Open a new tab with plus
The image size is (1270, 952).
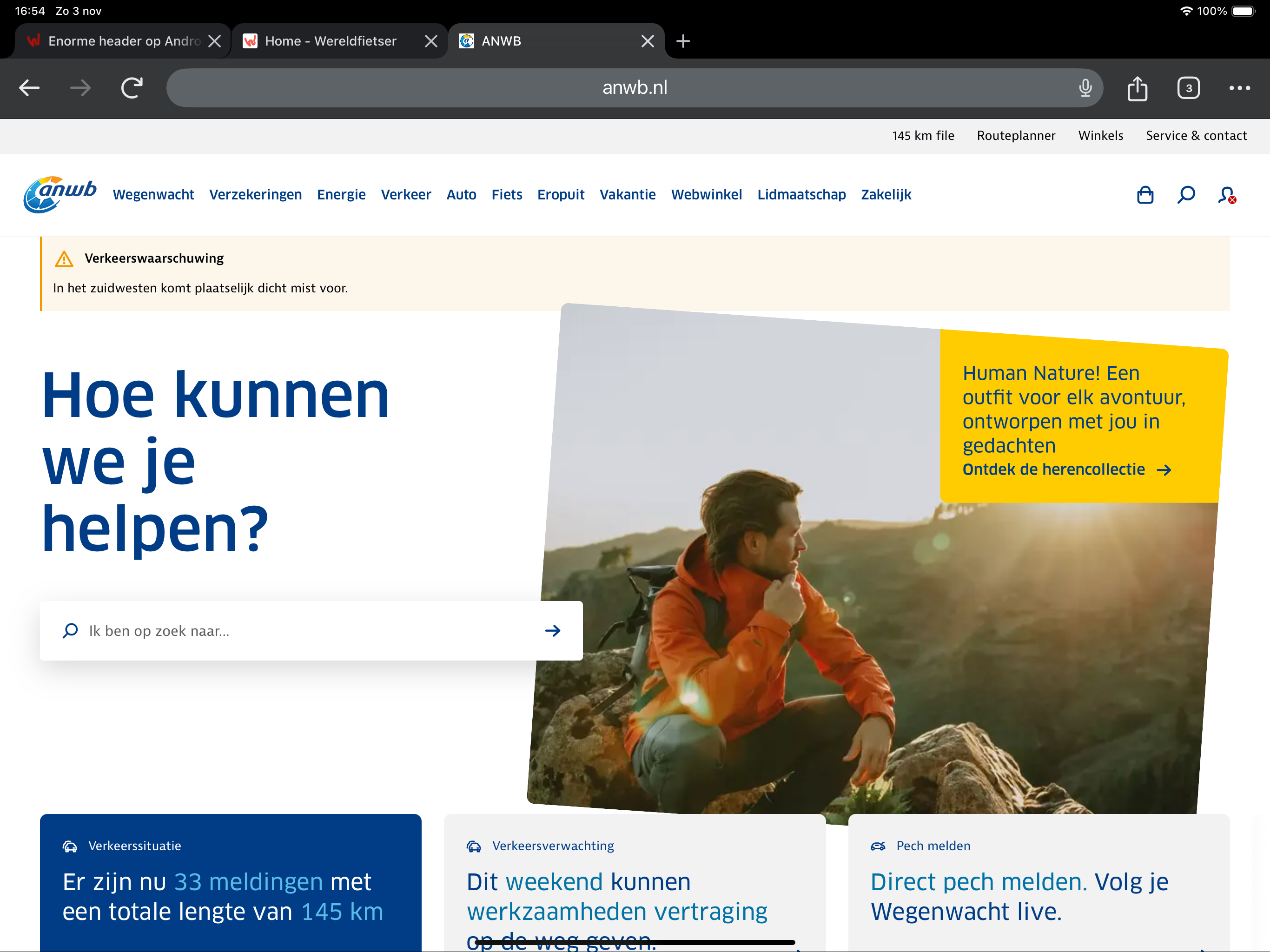[683, 41]
